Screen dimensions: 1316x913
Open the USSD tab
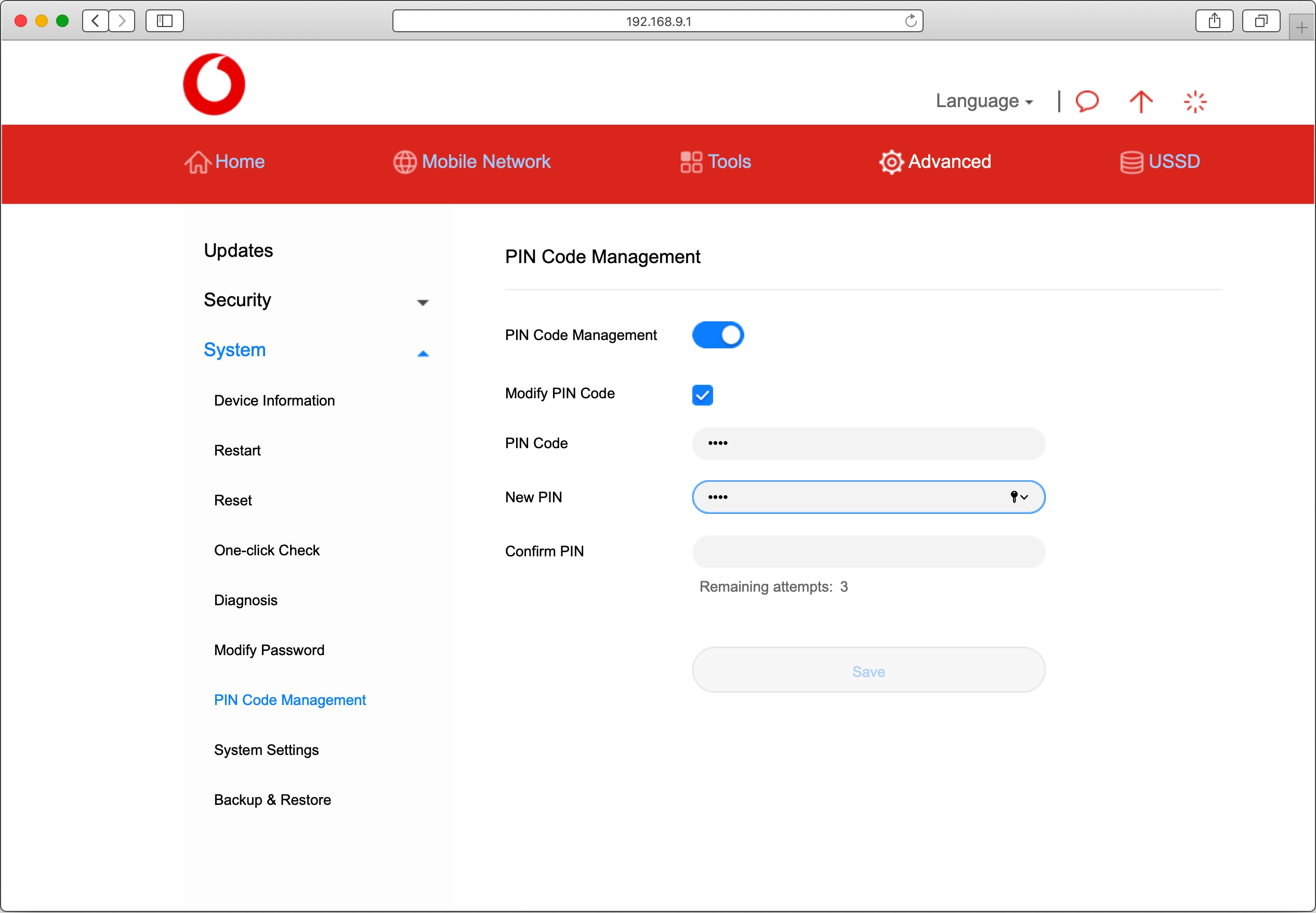[1160, 162]
